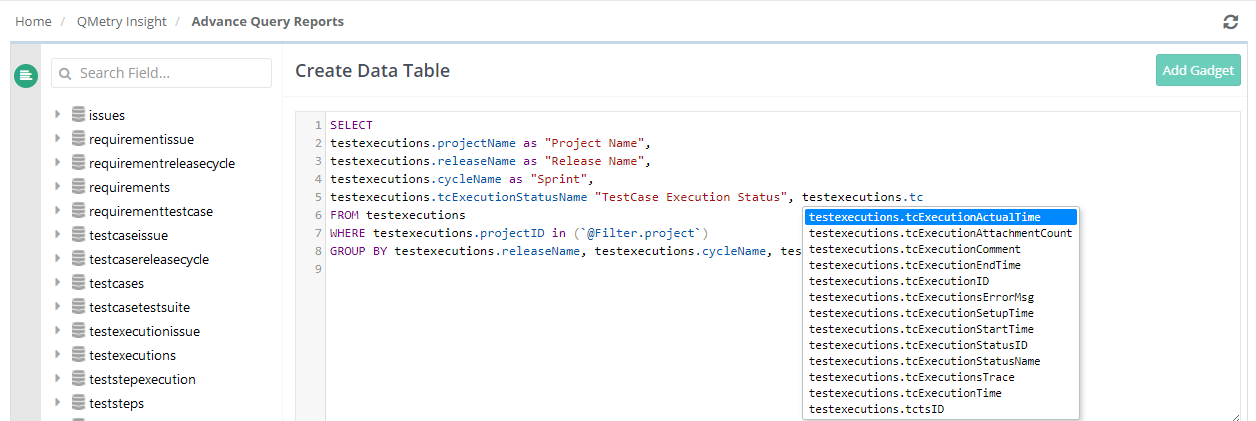Expand the requirementissue tree node
Screen dimensions: 1256x421
[58, 139]
